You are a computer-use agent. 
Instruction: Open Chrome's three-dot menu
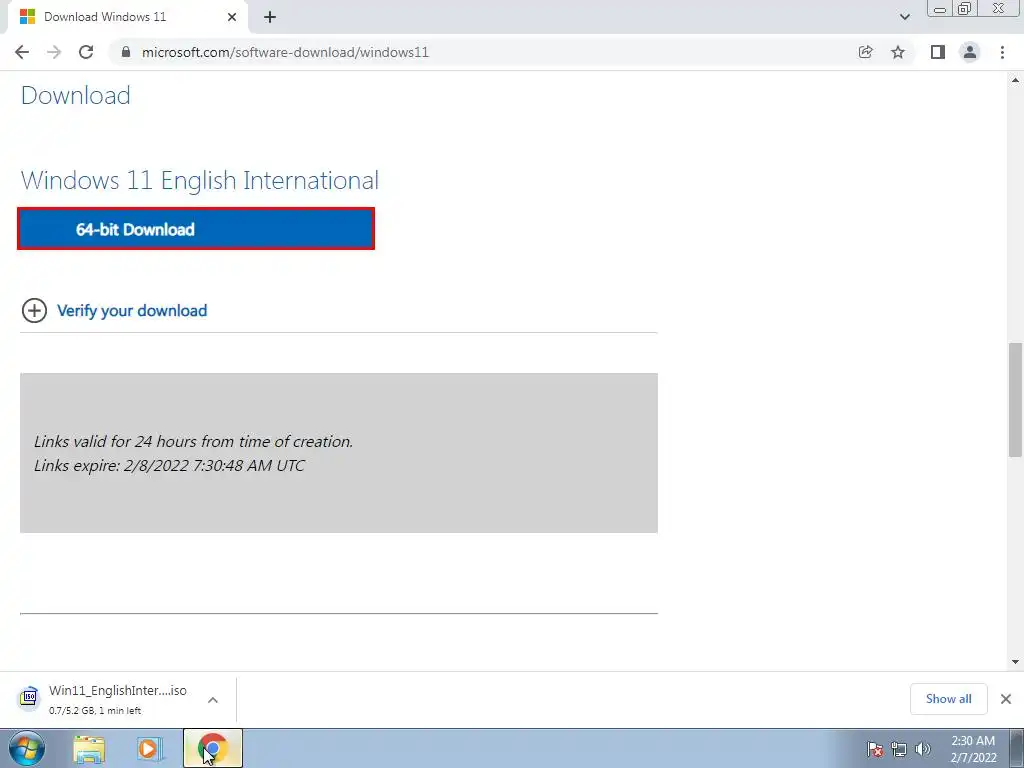(1002, 52)
